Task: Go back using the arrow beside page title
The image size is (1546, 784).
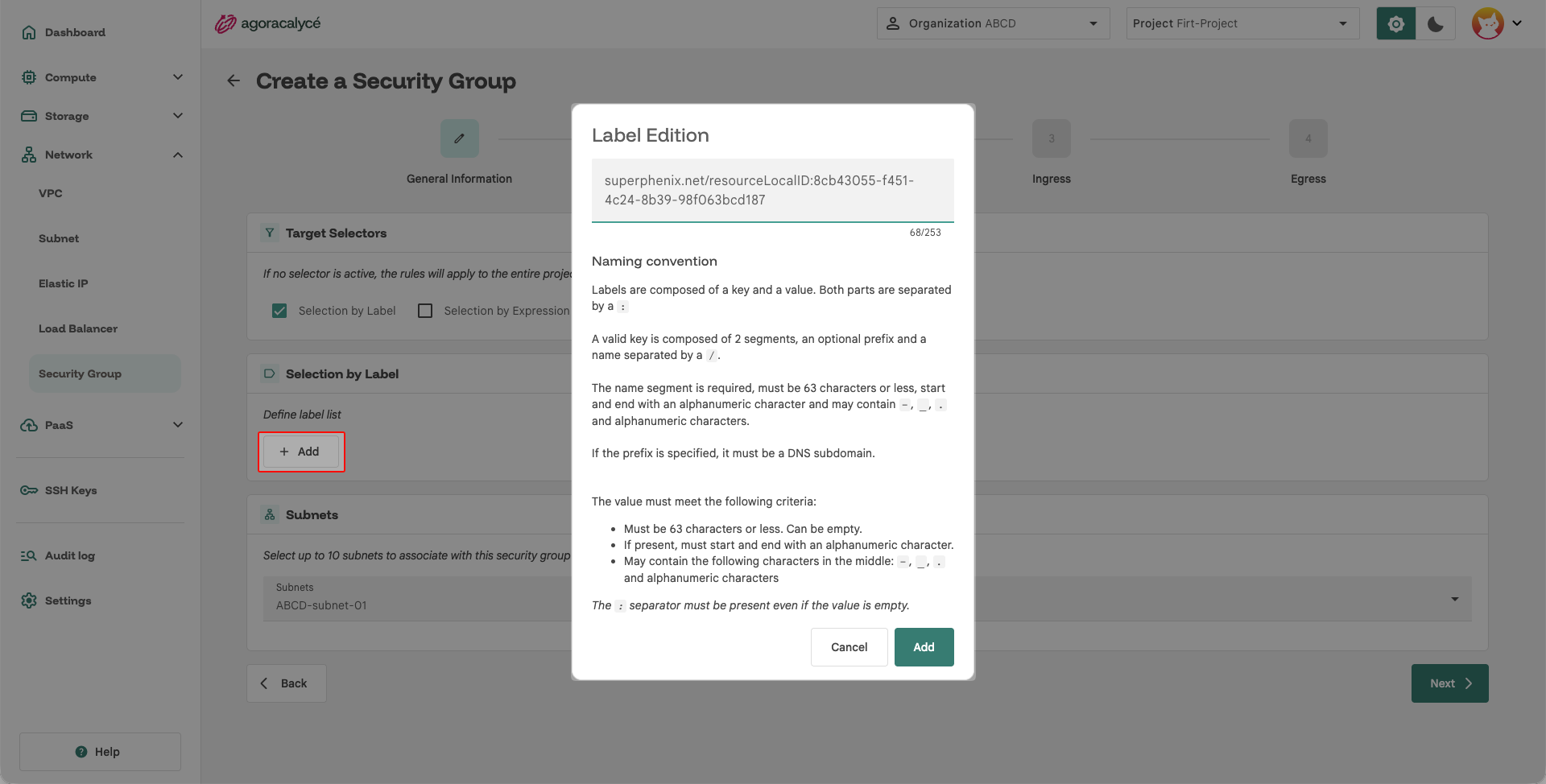Action: tap(234, 80)
